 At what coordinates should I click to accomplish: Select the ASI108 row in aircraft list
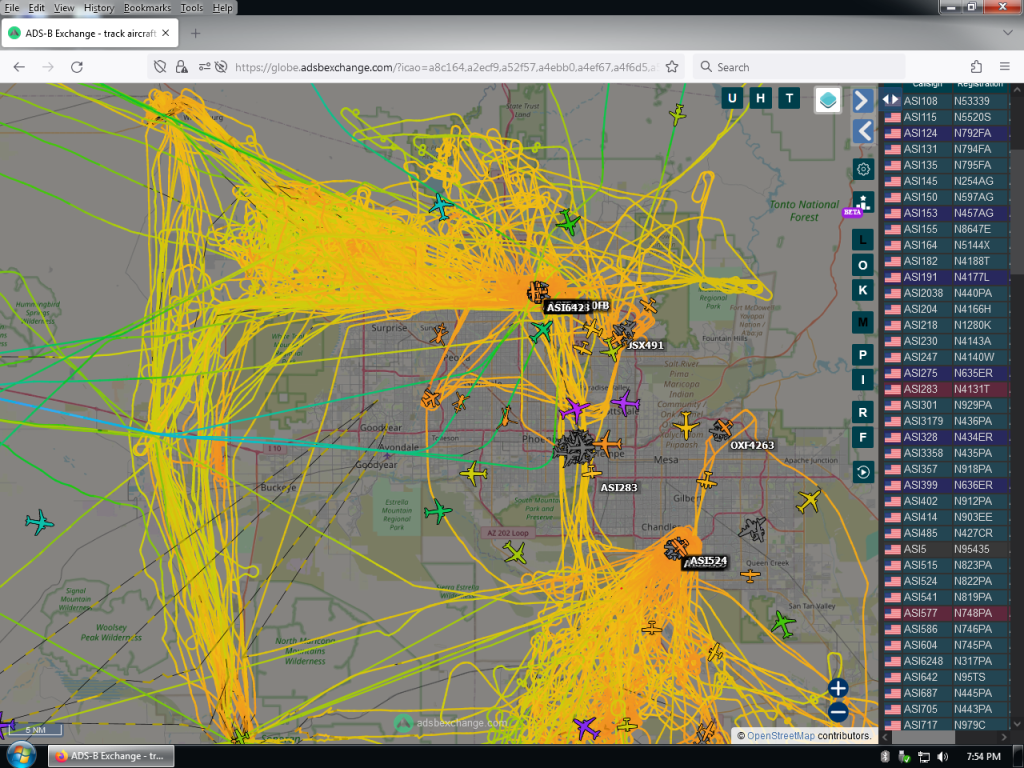click(946, 101)
